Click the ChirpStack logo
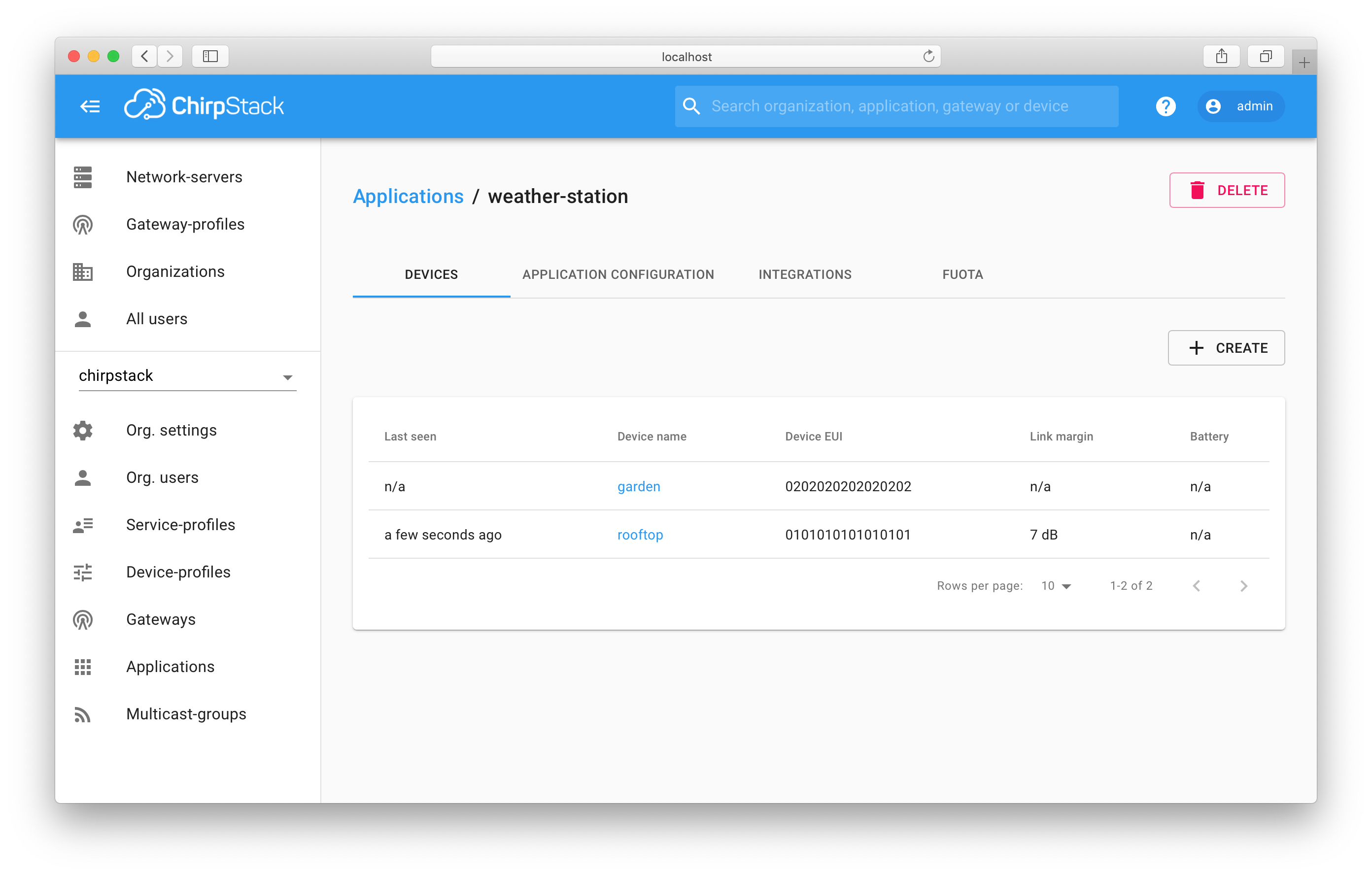The height and width of the screenshot is (876, 1372). pos(204,105)
